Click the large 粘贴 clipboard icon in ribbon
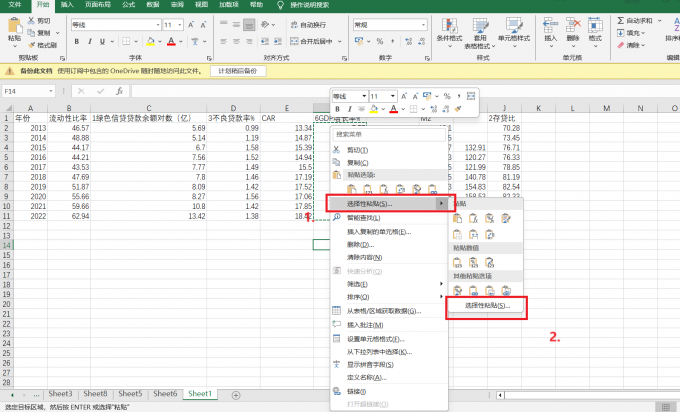The width and height of the screenshot is (680, 412). click(x=15, y=26)
